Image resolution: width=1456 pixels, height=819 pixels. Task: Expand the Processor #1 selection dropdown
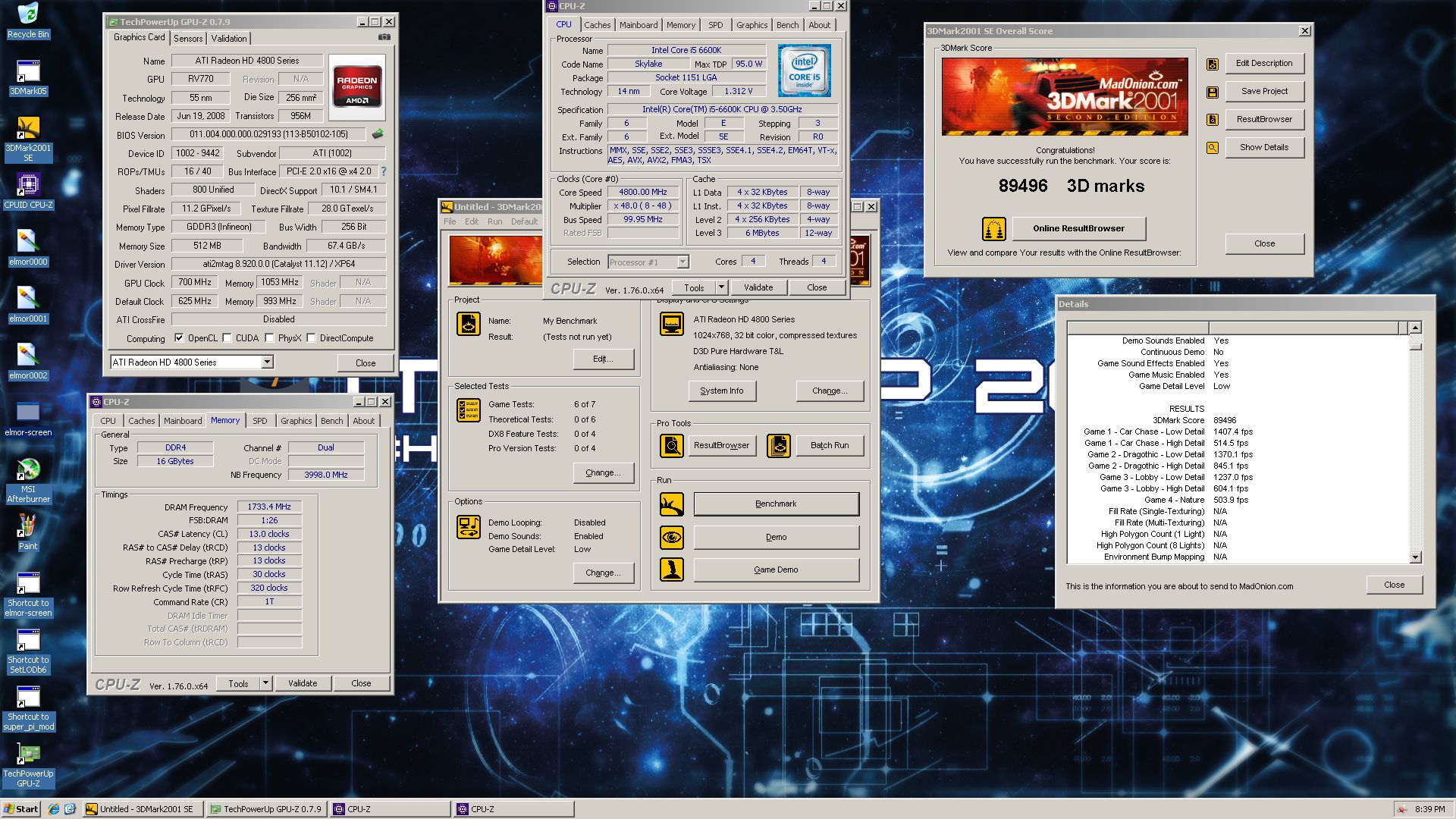tap(682, 262)
